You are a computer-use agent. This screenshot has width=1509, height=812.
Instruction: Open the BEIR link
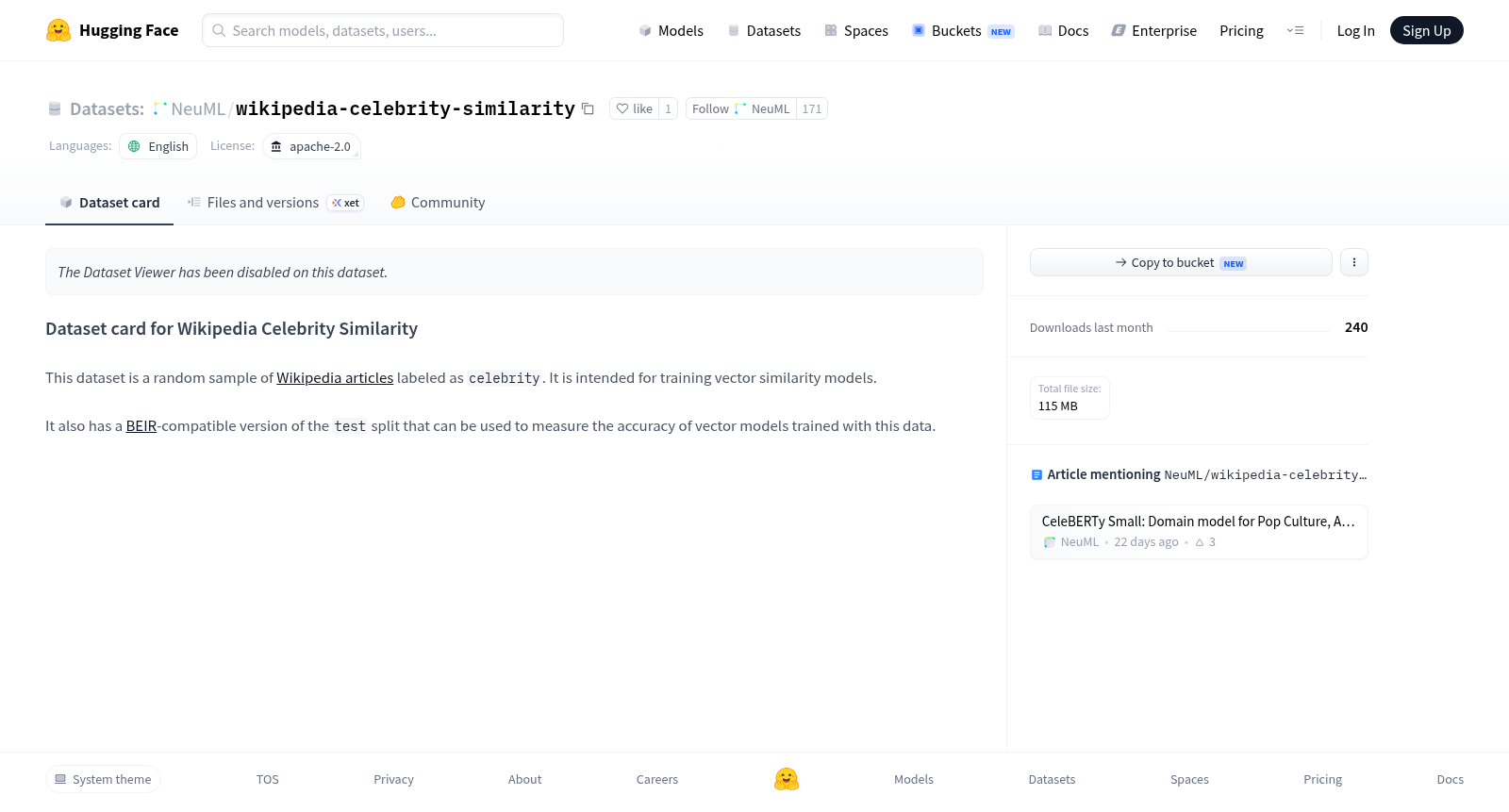tap(141, 425)
